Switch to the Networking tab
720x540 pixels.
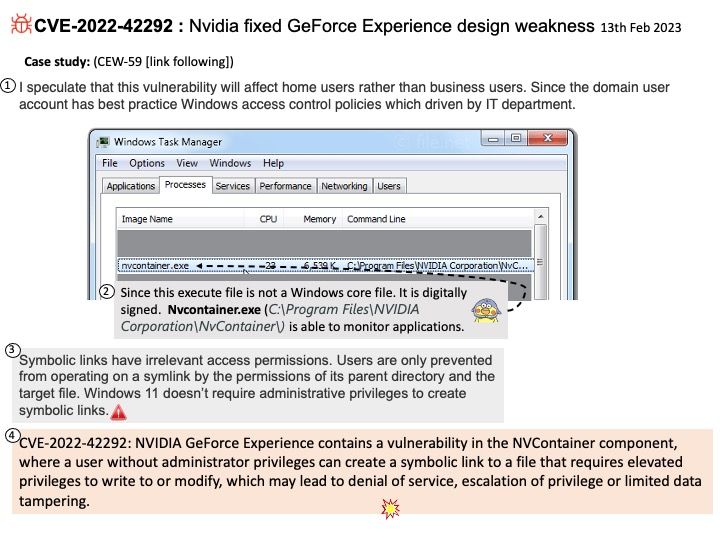point(344,186)
